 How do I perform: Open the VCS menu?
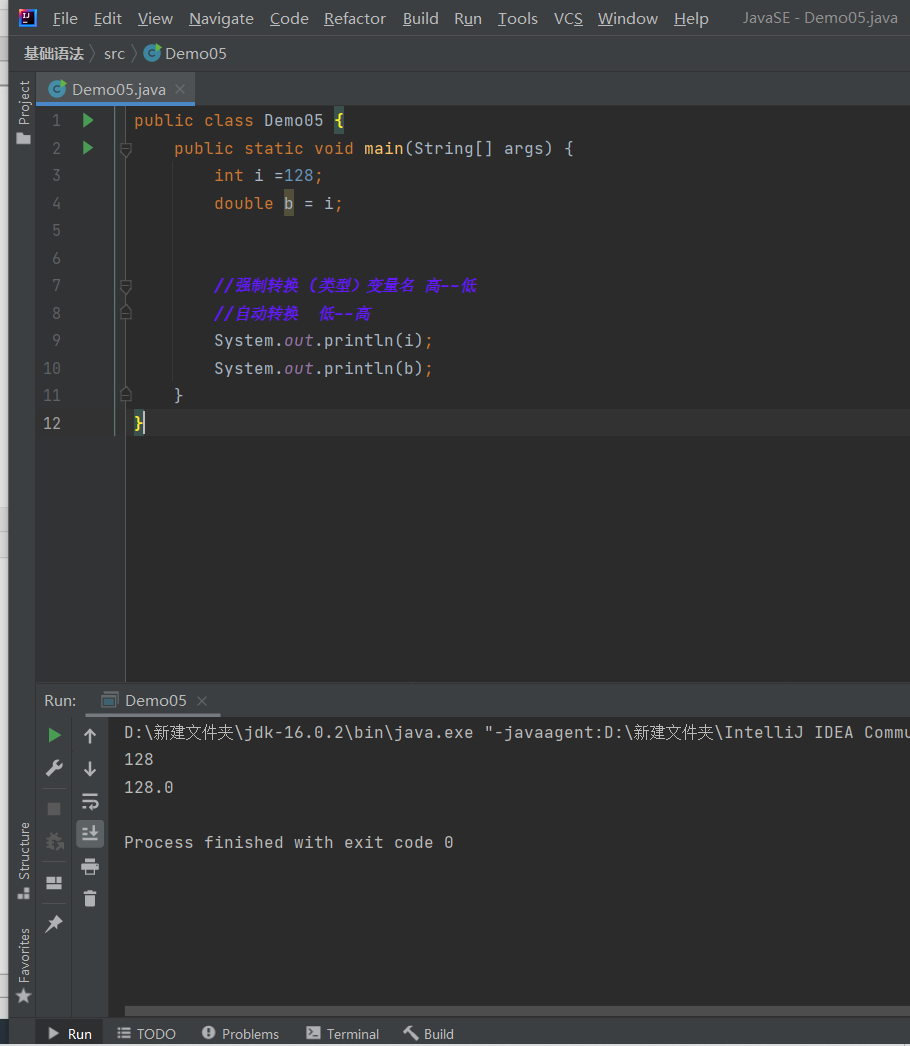pyautogui.click(x=568, y=19)
